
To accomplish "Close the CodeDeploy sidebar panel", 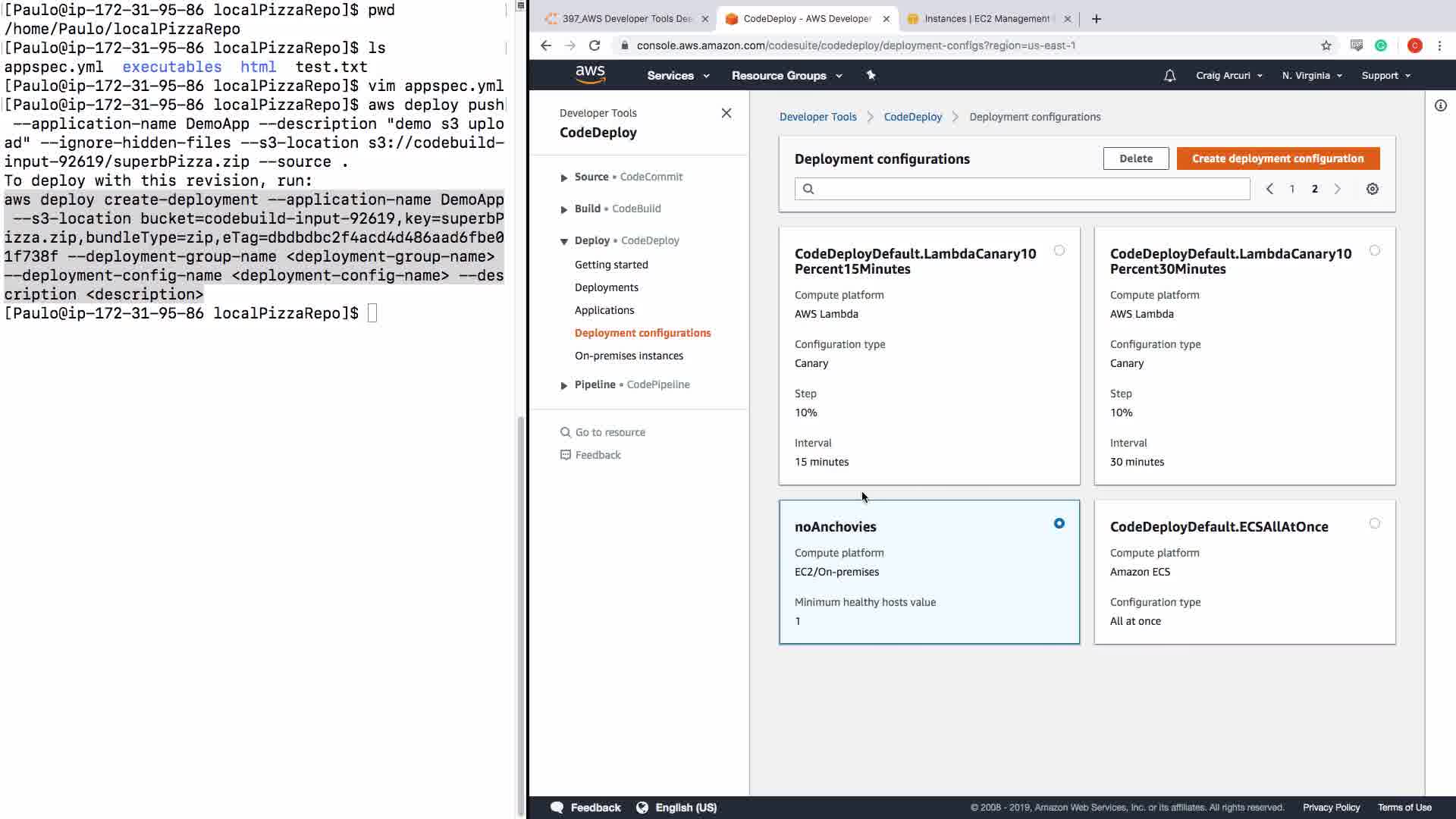I will coord(726,113).
